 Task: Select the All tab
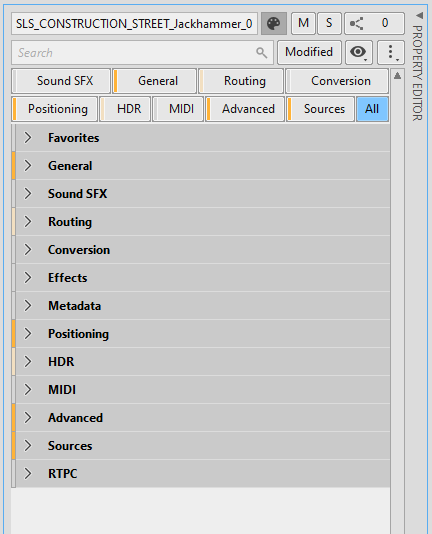tap(372, 109)
